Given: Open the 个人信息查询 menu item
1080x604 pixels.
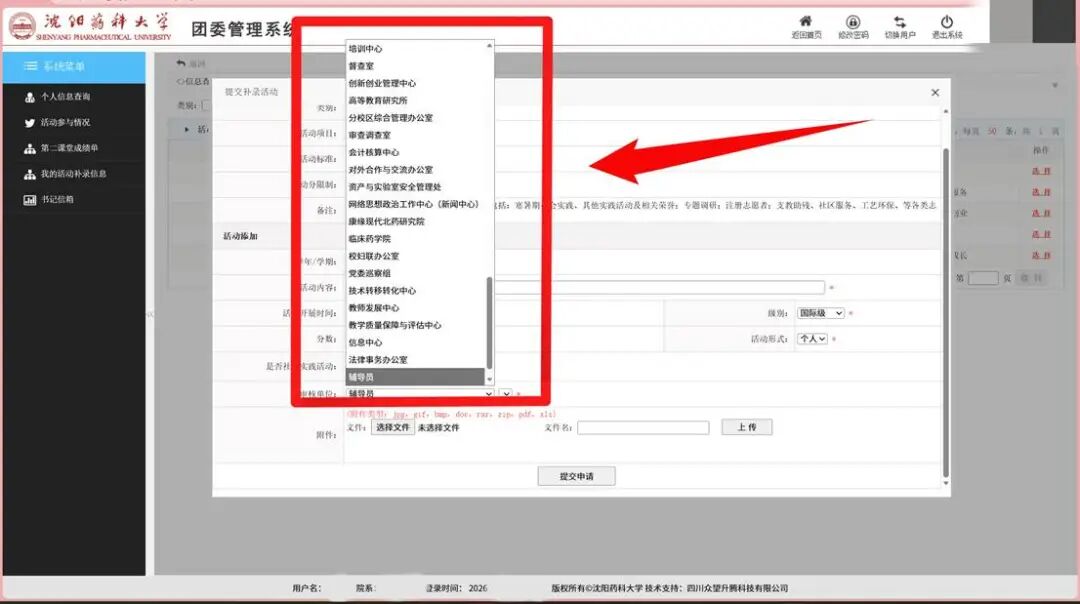Looking at the screenshot, I should point(65,97).
